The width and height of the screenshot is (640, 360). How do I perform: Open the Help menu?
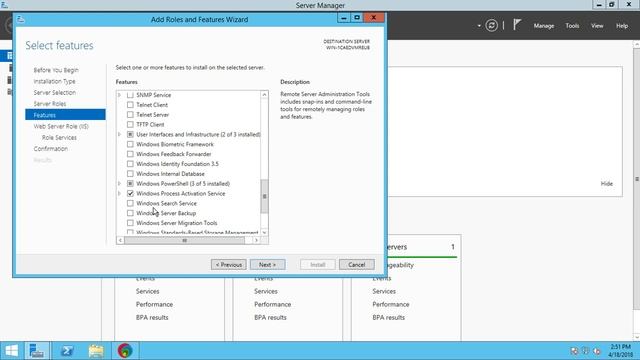(622, 26)
